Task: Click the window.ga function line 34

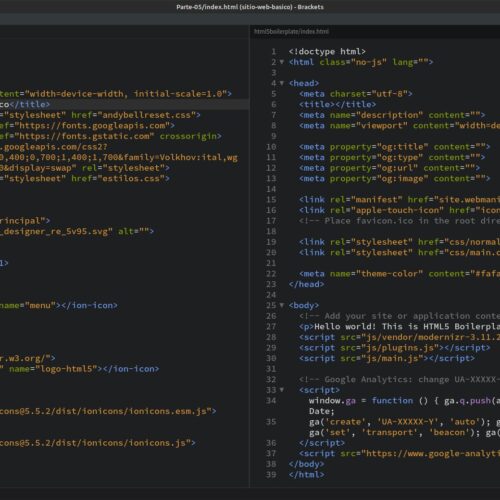Action: 404,401
